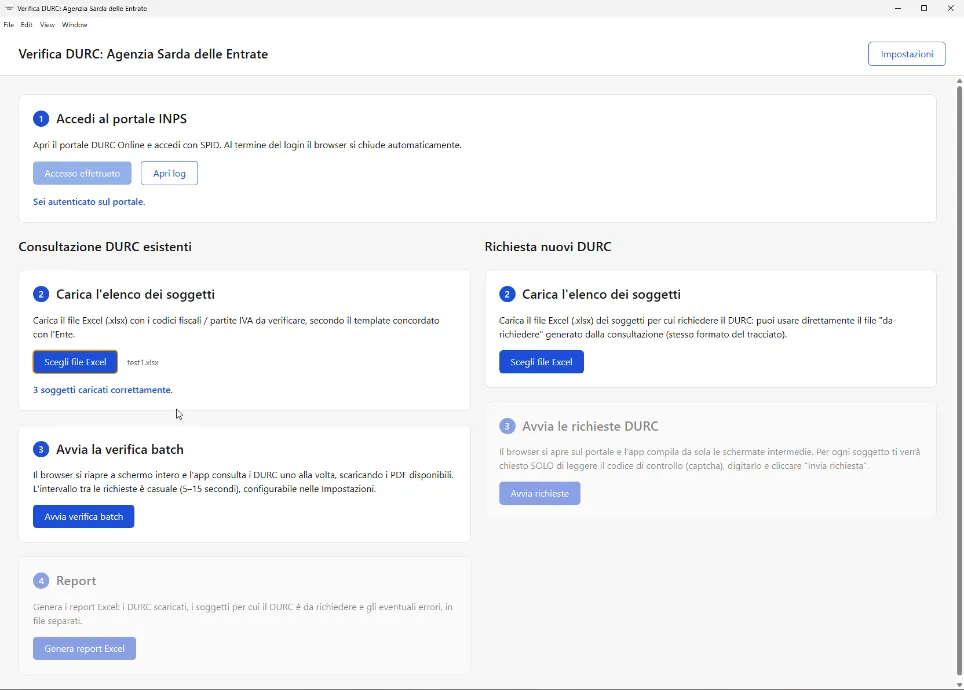Click the 'Avvia le richieste DURC' heading
The image size is (964, 690).
pyautogui.click(x=590, y=426)
